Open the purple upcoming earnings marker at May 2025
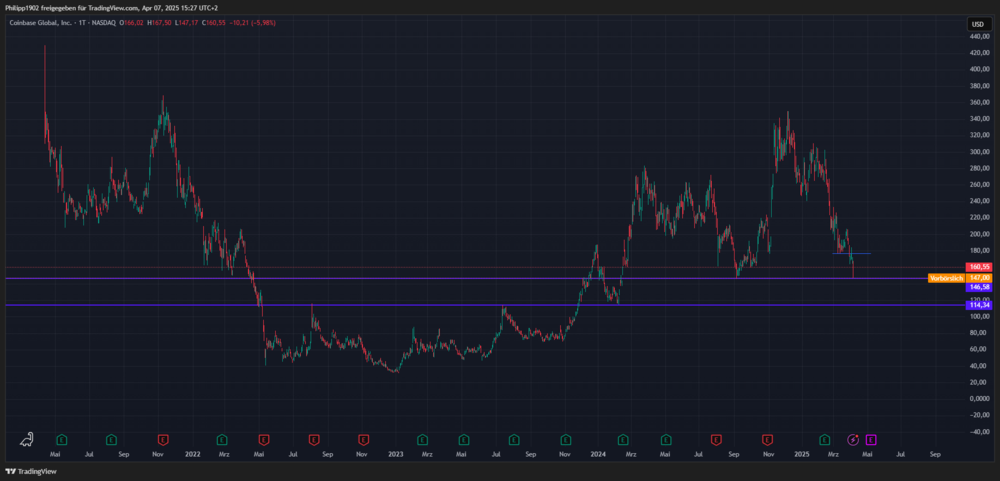Image resolution: width=1000 pixels, height=481 pixels. (871, 438)
